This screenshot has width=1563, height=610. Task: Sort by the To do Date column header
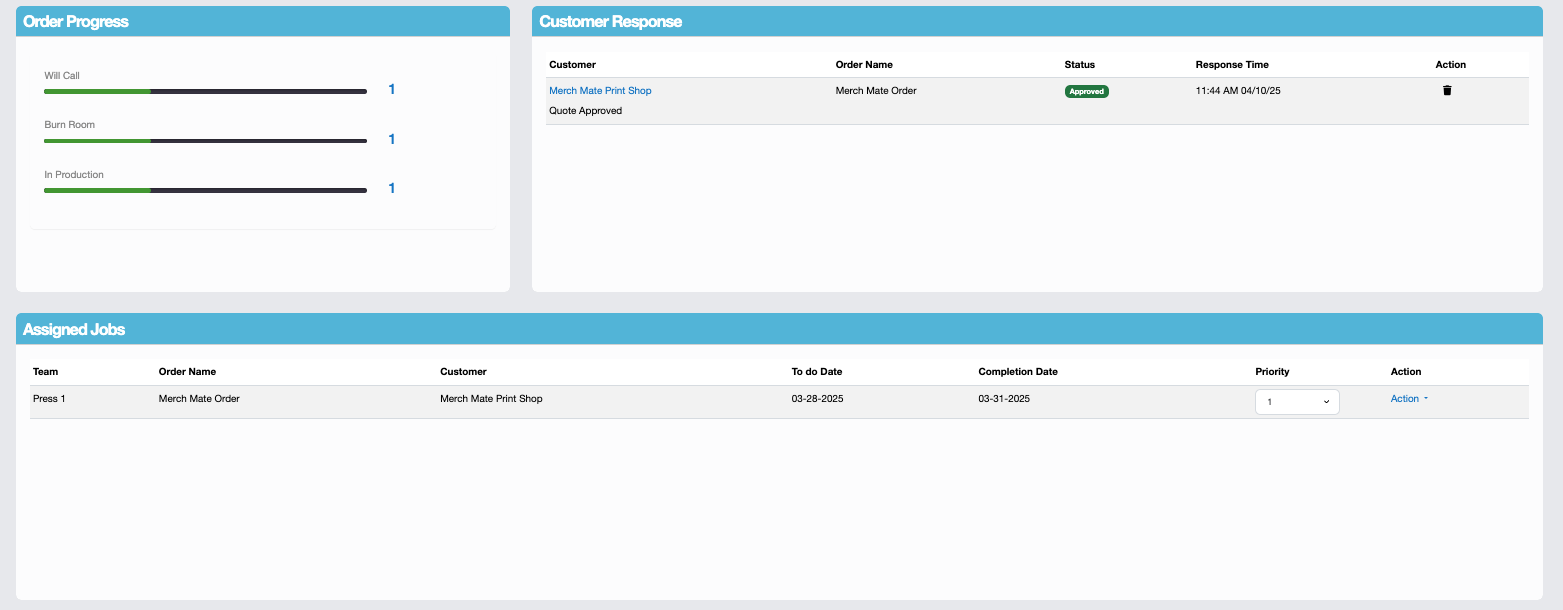click(816, 372)
